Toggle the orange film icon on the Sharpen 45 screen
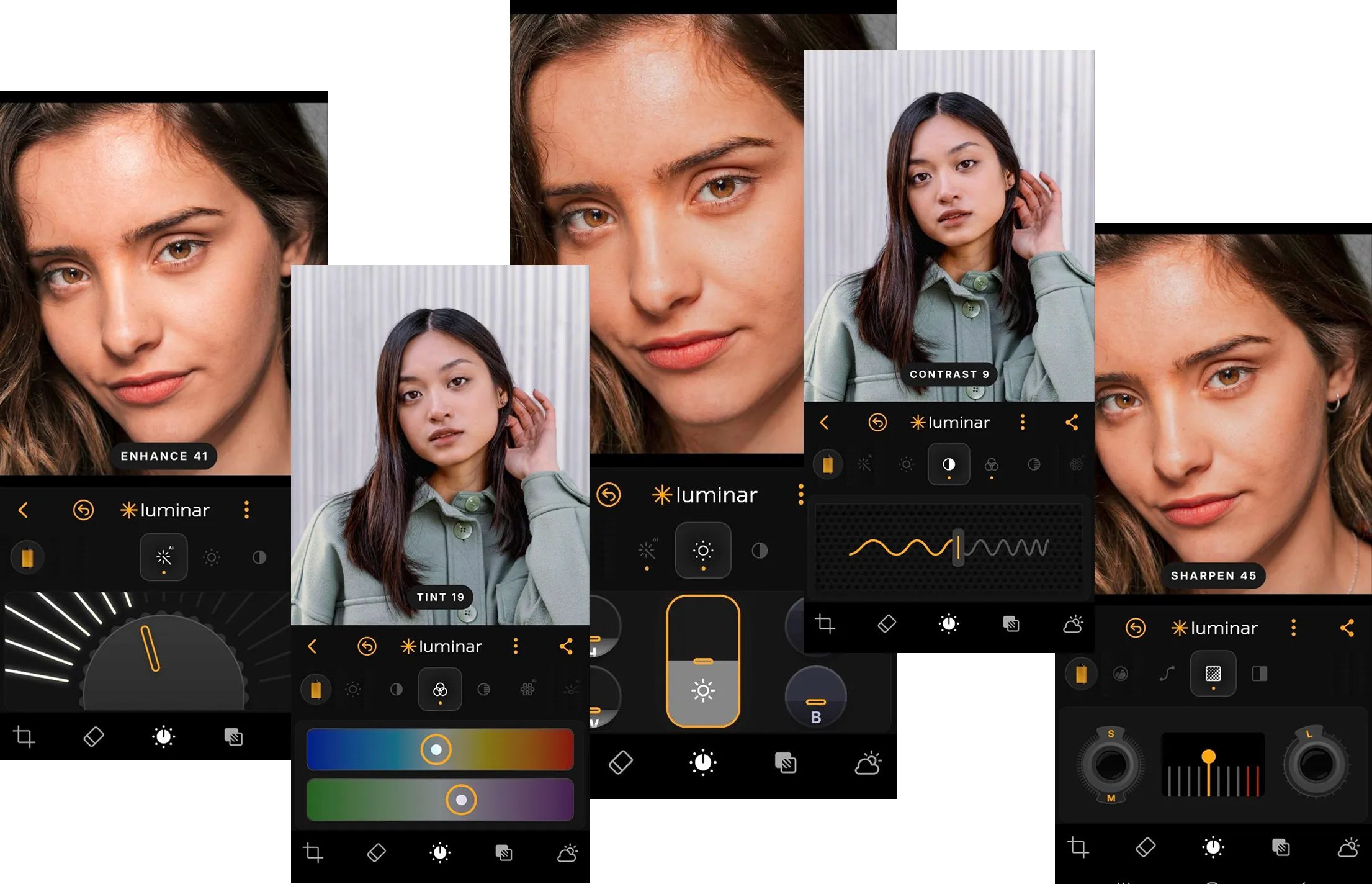Screen dimensions: 1372x884 pyautogui.click(x=1081, y=674)
